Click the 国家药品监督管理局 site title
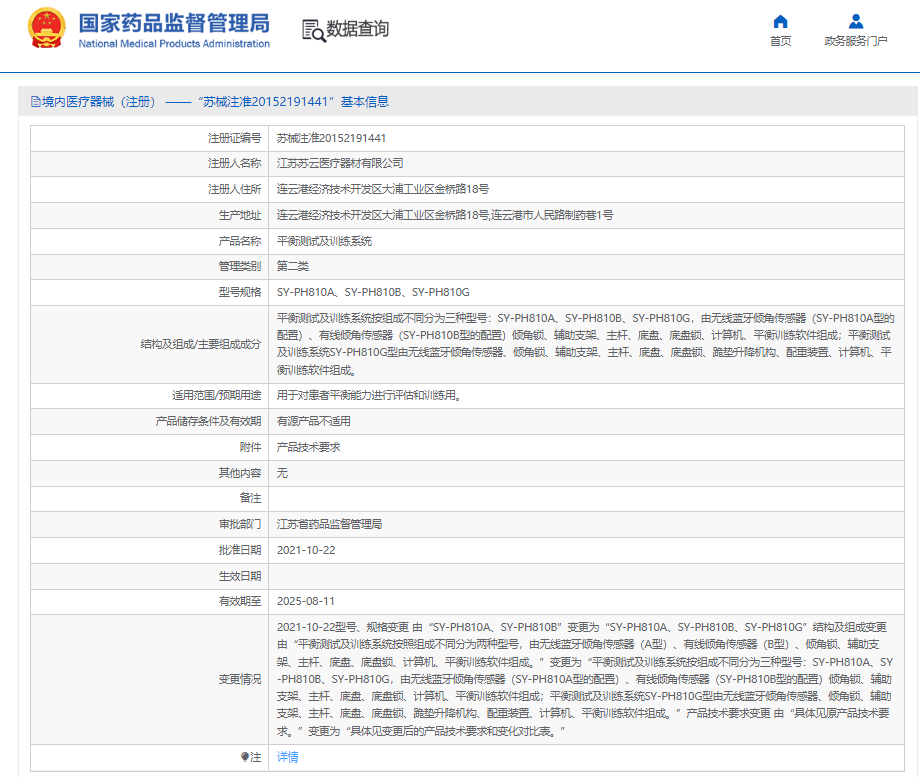The height and width of the screenshot is (777, 920). pos(174,22)
